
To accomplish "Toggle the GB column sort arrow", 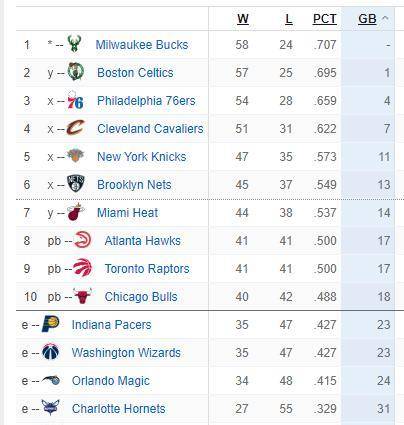I will [x=385, y=18].
